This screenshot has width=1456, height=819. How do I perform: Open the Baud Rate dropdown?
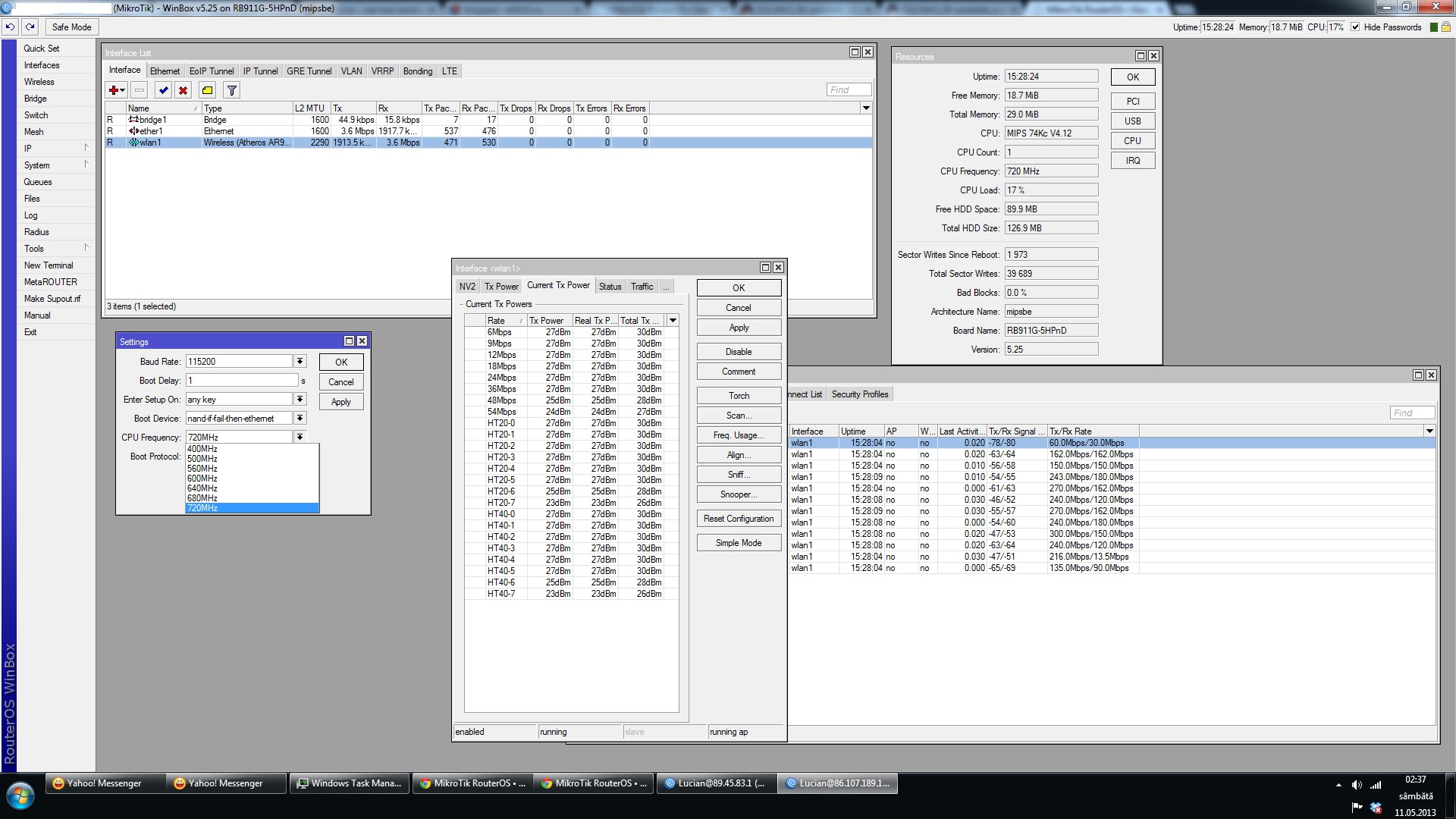(300, 362)
